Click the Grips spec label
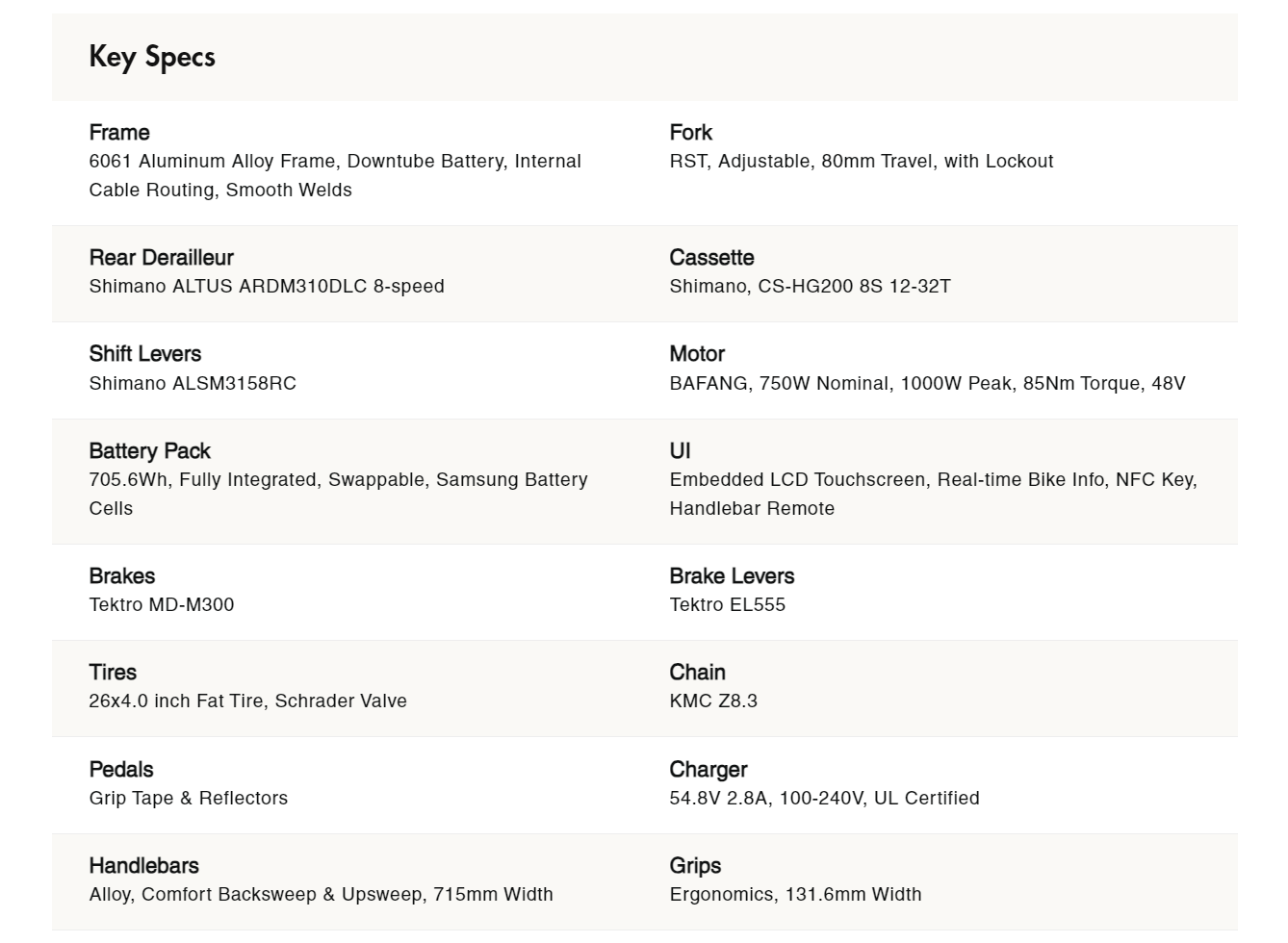This screenshot has height=943, width=1288. [x=695, y=865]
